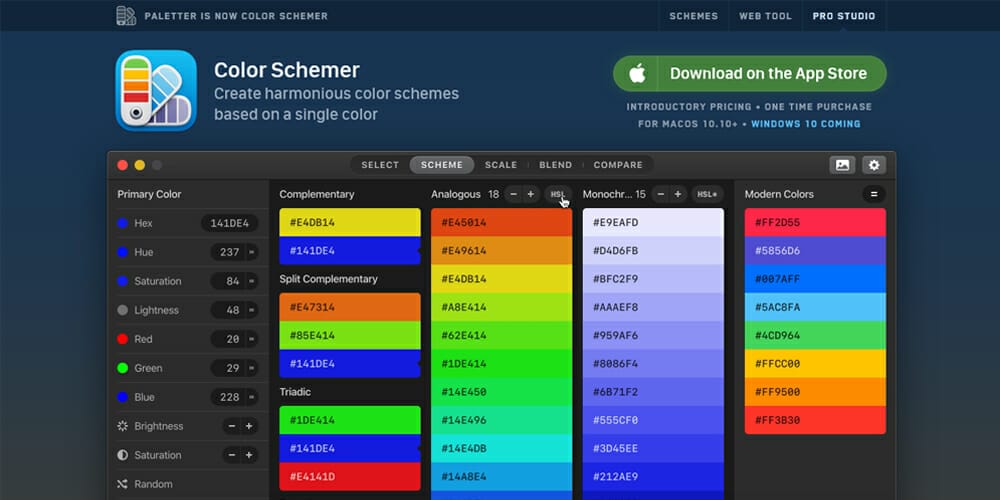Viewport: 1000px width, 500px height.
Task: Select Modern Colors swatch #FF9500
Action: [815, 392]
